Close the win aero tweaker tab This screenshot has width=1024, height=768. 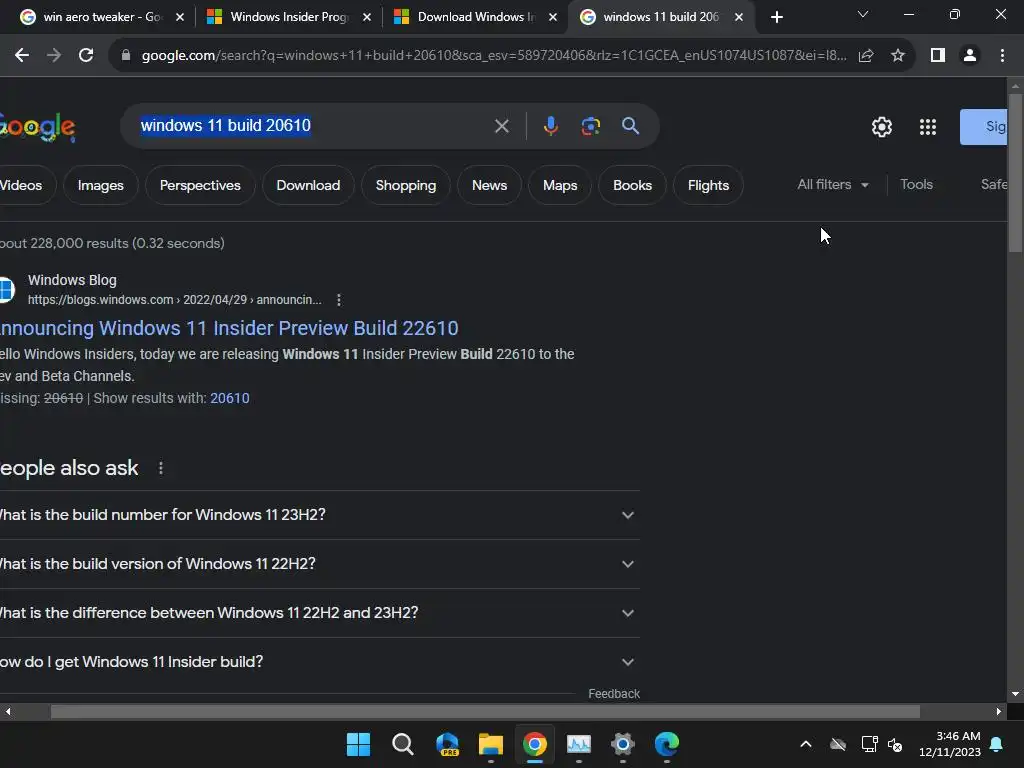[180, 17]
